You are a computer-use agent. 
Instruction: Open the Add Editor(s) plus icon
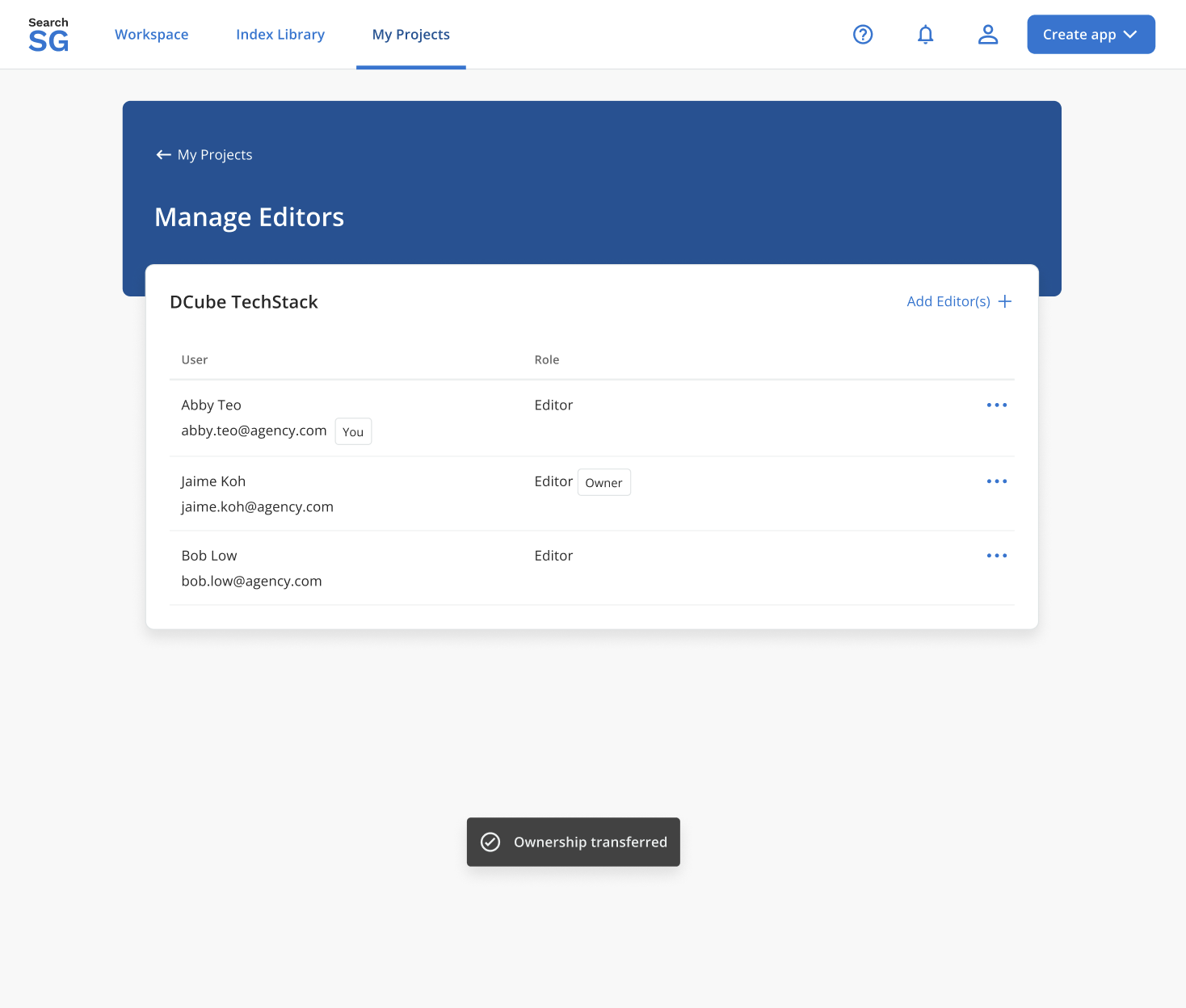point(1005,300)
